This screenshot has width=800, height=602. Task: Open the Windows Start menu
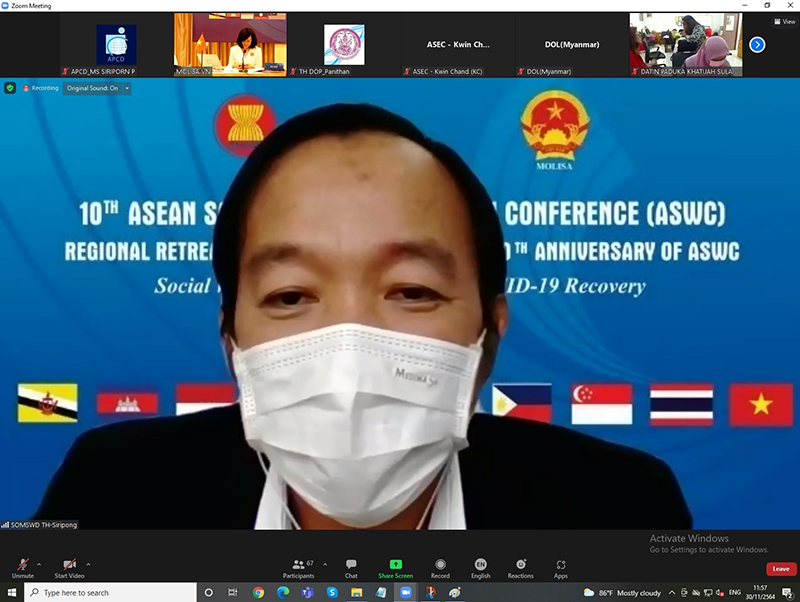[x=12, y=592]
